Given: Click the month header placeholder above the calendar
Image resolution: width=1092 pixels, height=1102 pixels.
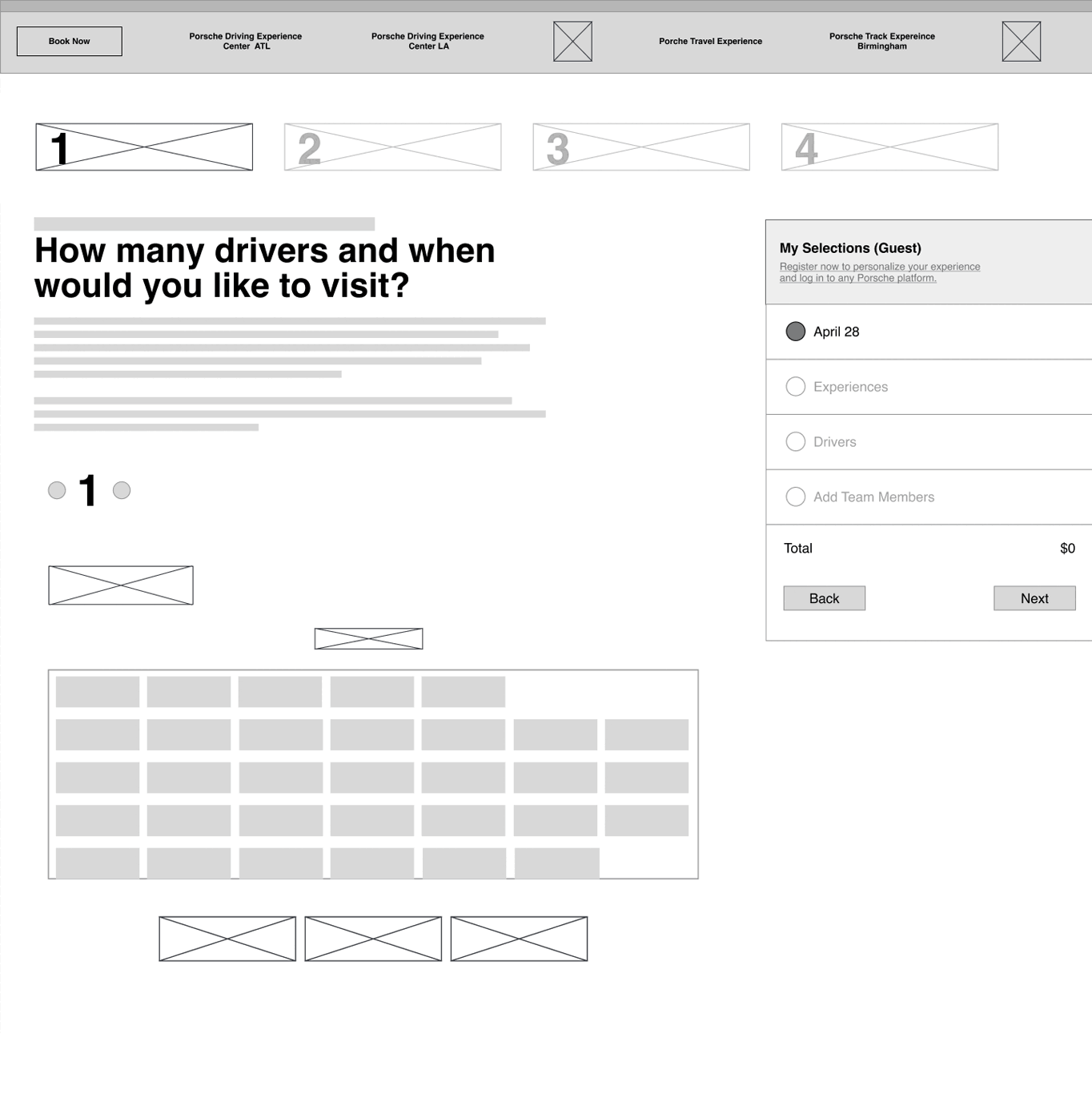Looking at the screenshot, I should click(x=368, y=639).
